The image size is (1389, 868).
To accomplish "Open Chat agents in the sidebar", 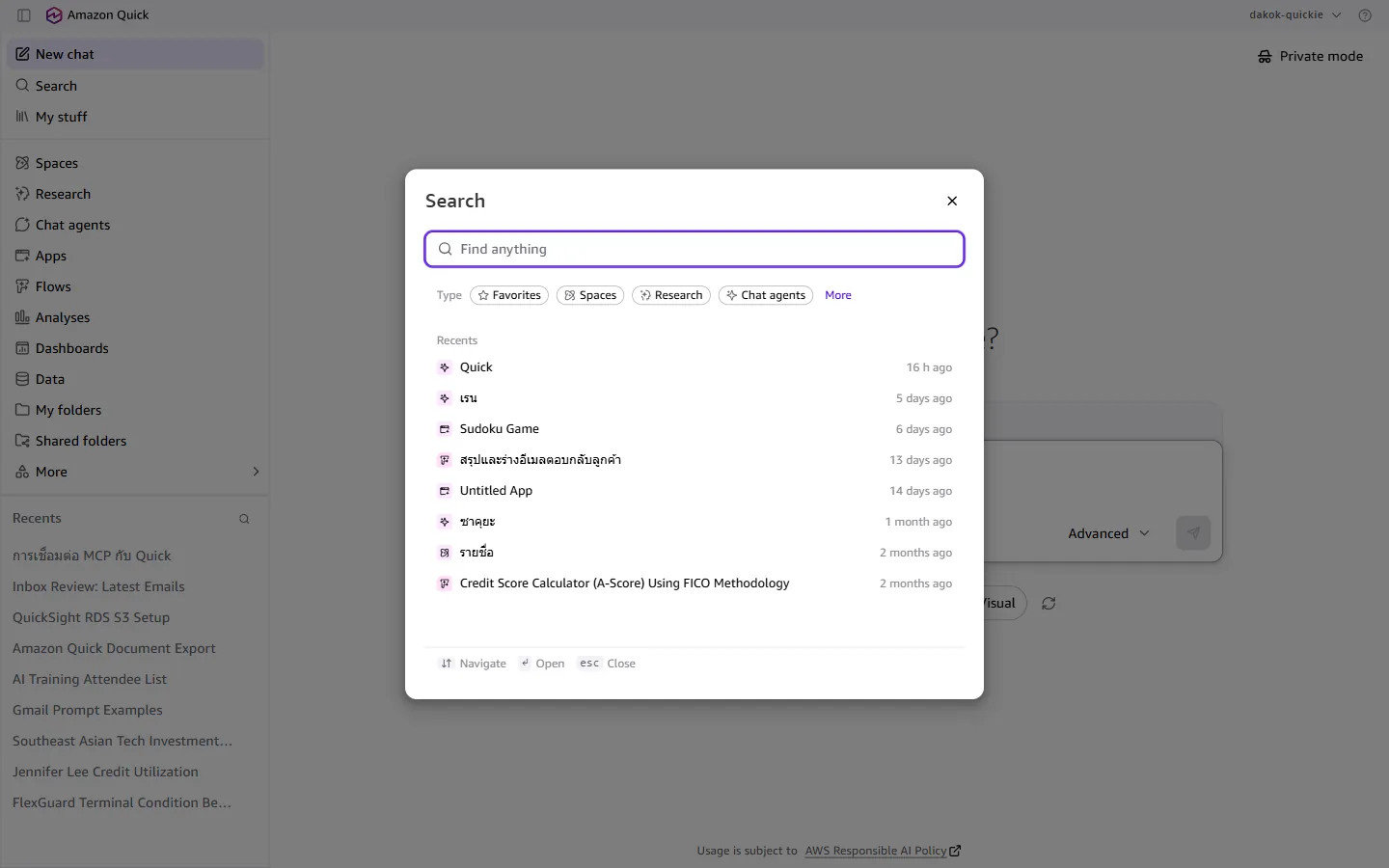I will coord(135,225).
